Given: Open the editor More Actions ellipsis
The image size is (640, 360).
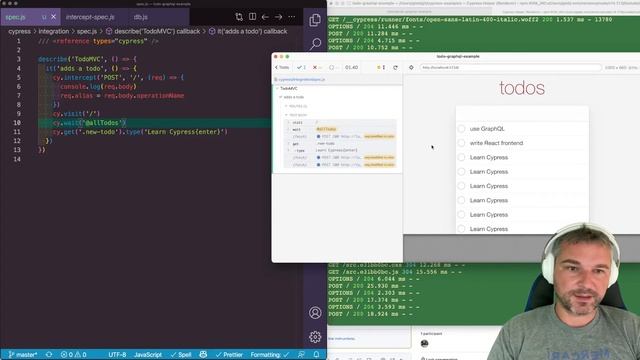Looking at the screenshot, I should [291, 17].
